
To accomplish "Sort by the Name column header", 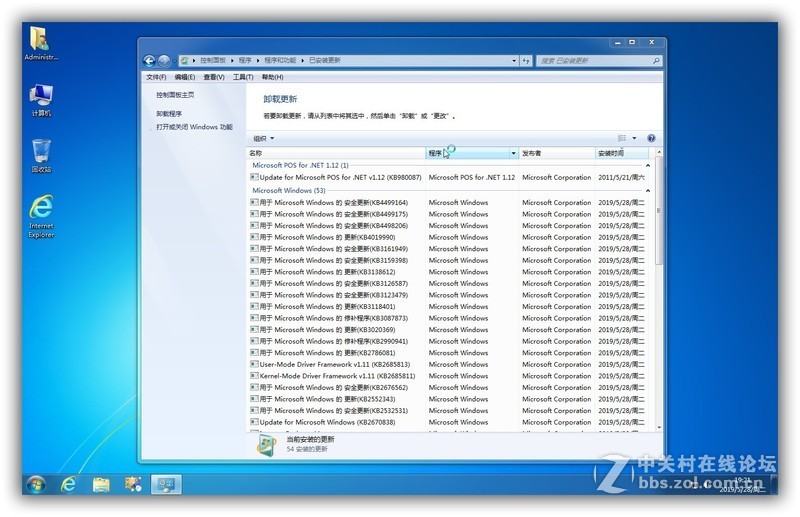I will pyautogui.click(x=336, y=153).
